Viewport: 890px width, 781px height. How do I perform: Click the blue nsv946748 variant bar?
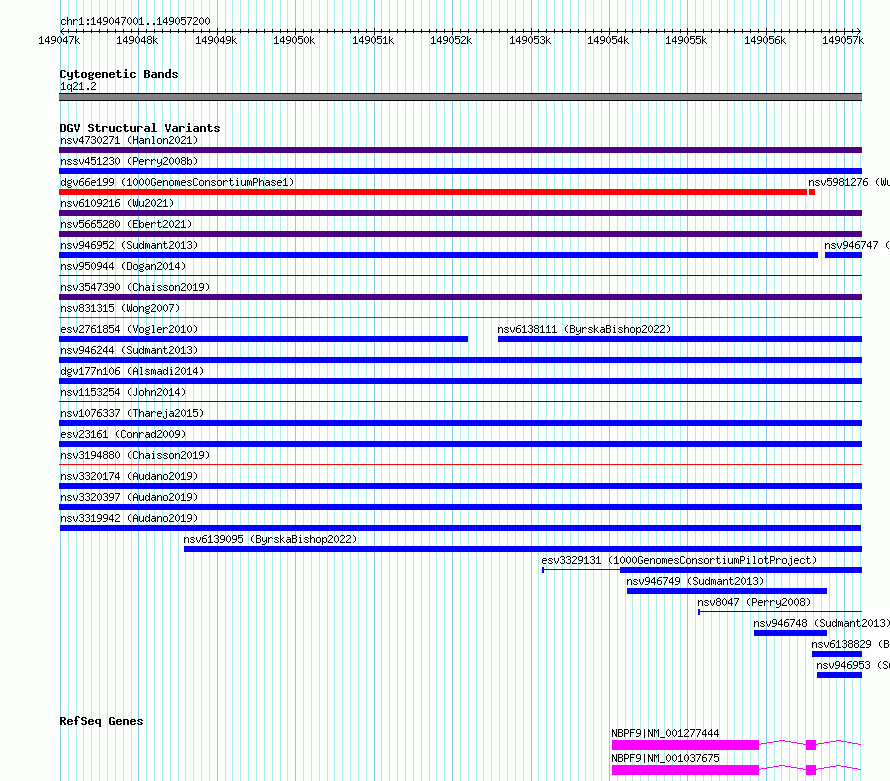tap(790, 633)
